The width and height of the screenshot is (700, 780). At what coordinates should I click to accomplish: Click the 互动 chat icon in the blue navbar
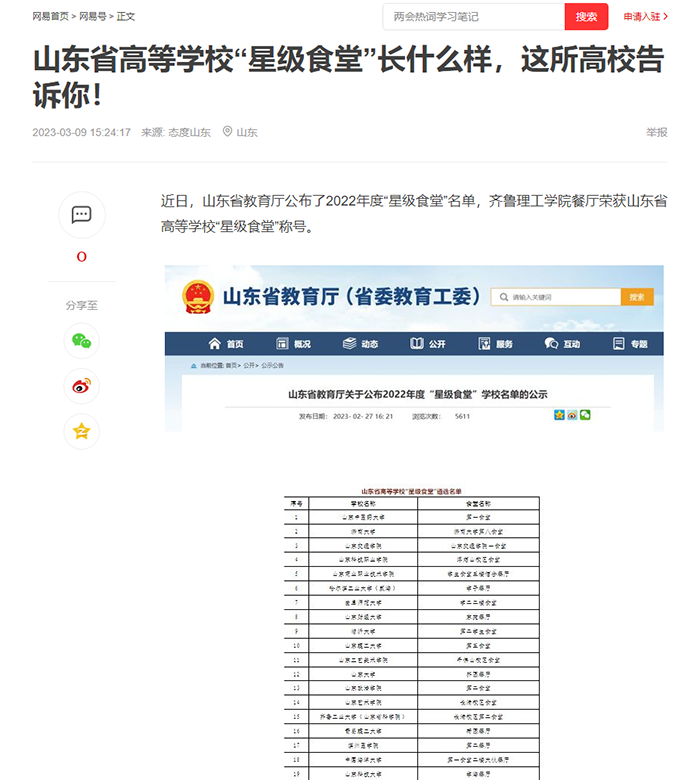pyautogui.click(x=551, y=344)
